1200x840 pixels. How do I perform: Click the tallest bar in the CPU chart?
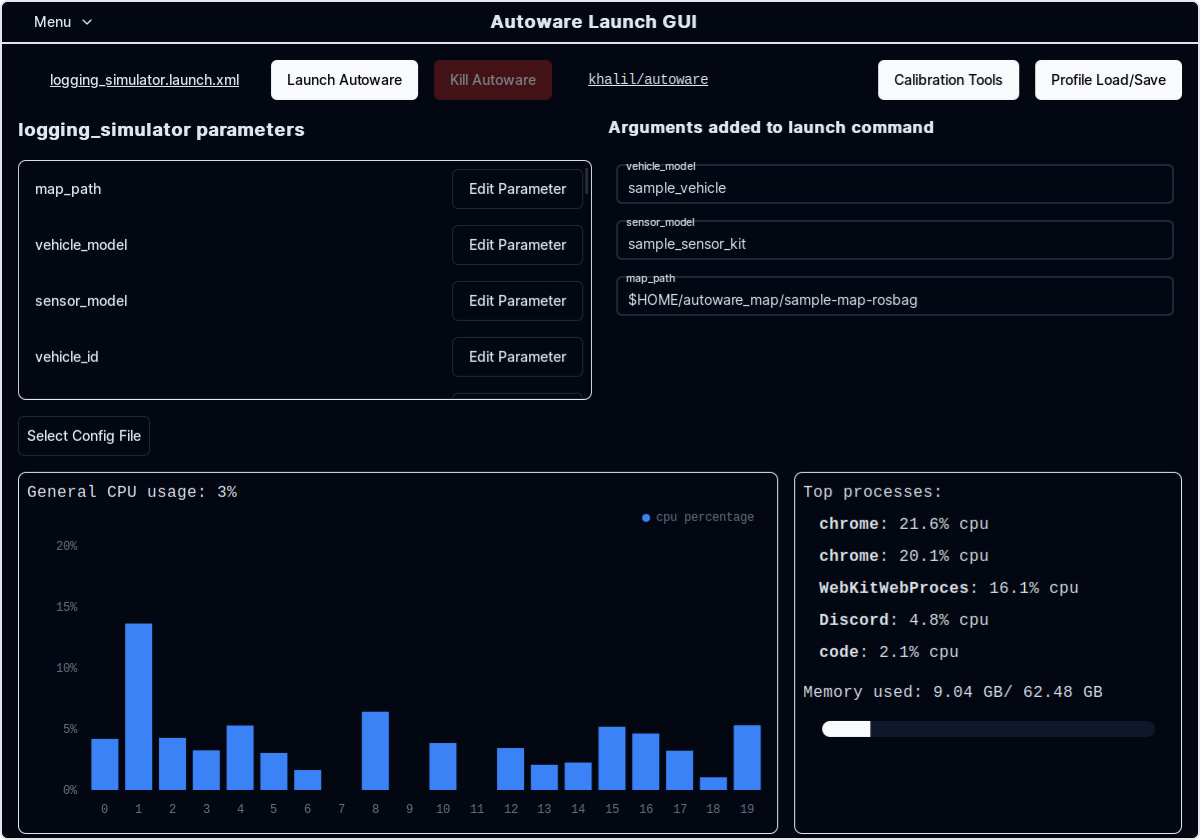point(138,700)
